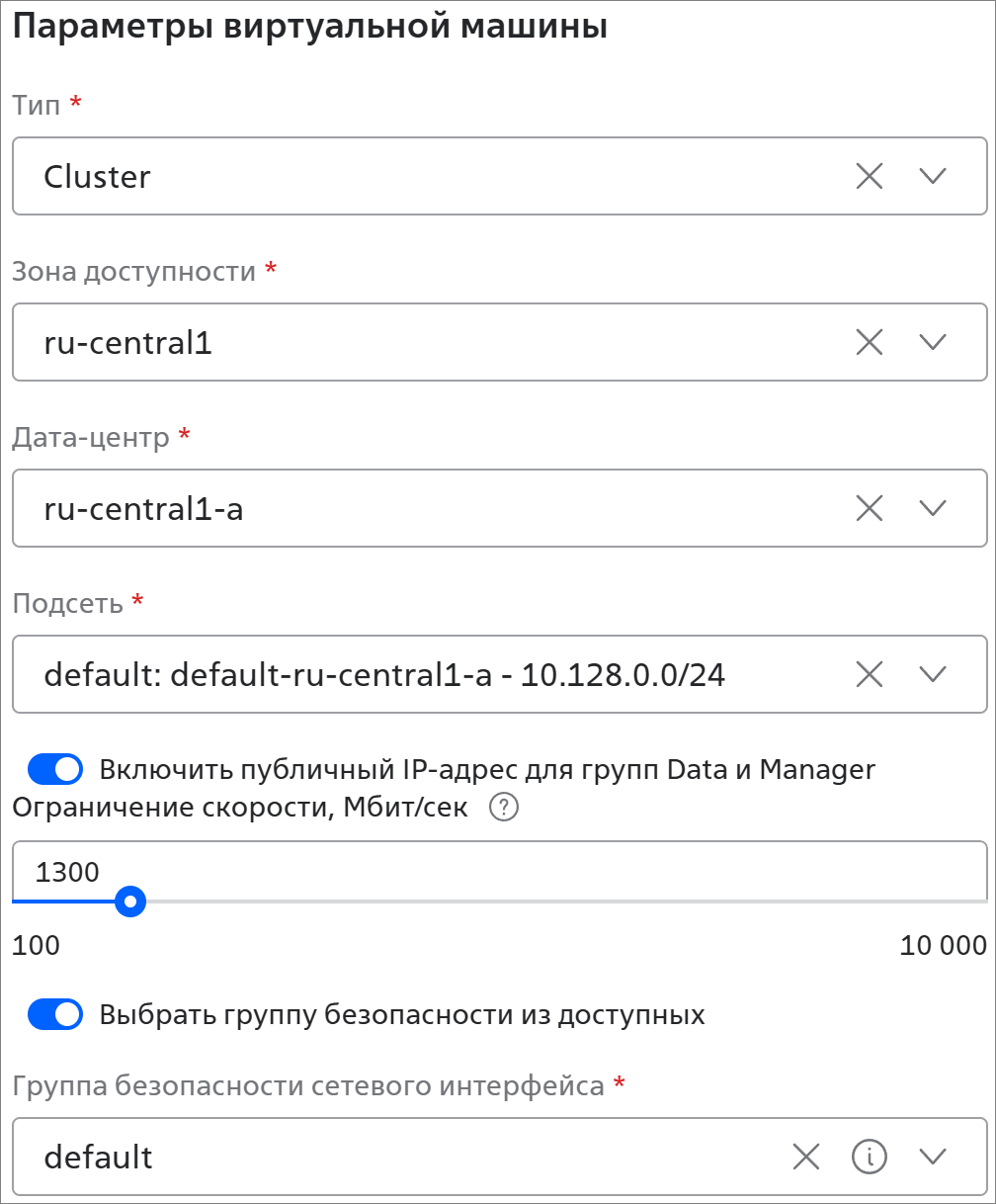Show info about the default security group
This screenshot has width=996, height=1204.
click(x=870, y=1157)
